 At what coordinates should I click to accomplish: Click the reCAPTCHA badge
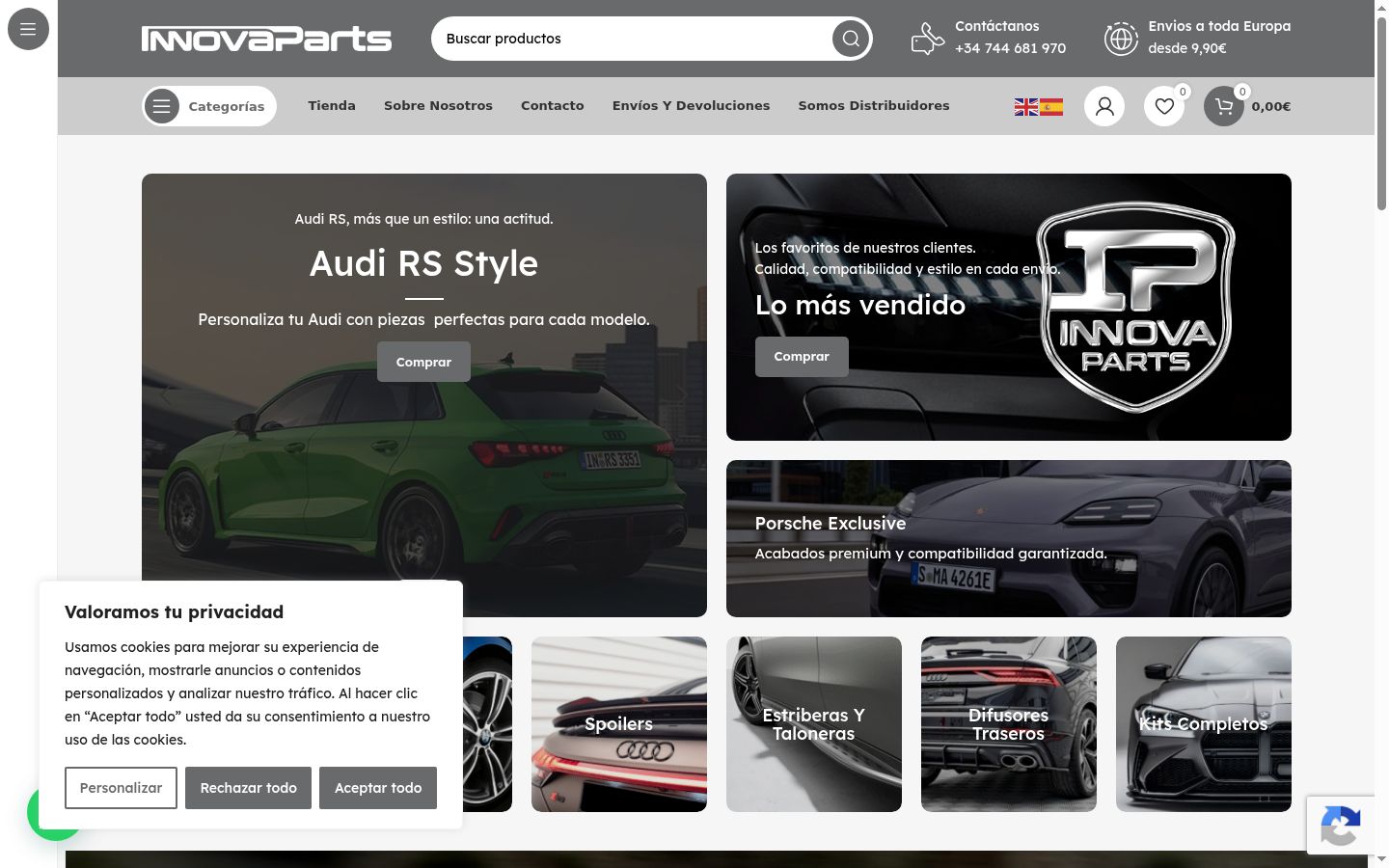click(1341, 826)
